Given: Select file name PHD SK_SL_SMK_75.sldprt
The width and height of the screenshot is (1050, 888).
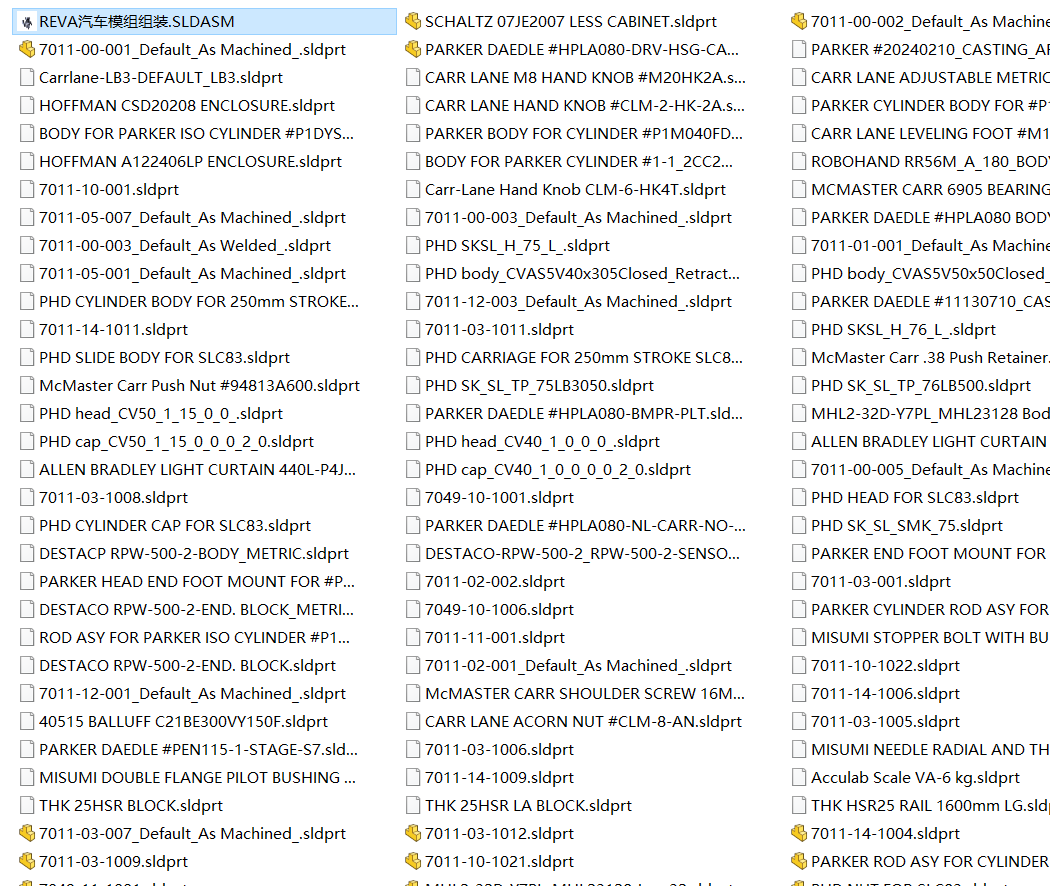Looking at the screenshot, I should (x=907, y=526).
